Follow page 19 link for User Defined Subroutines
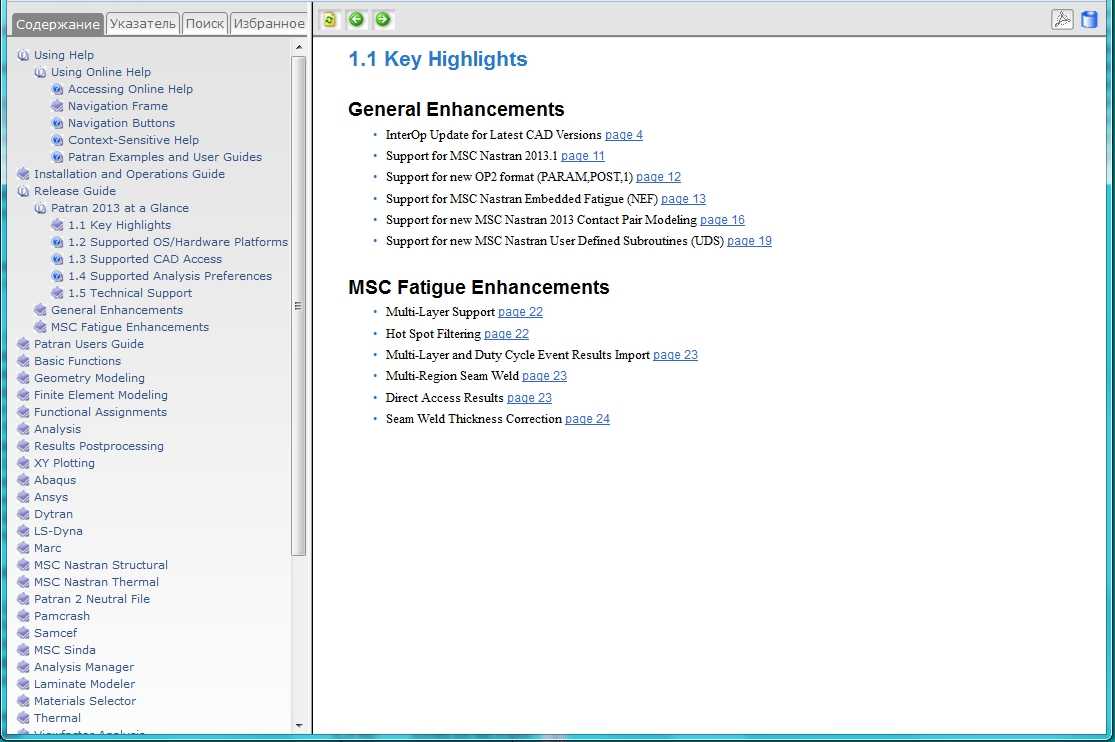The image size is (1115, 742). pos(749,241)
